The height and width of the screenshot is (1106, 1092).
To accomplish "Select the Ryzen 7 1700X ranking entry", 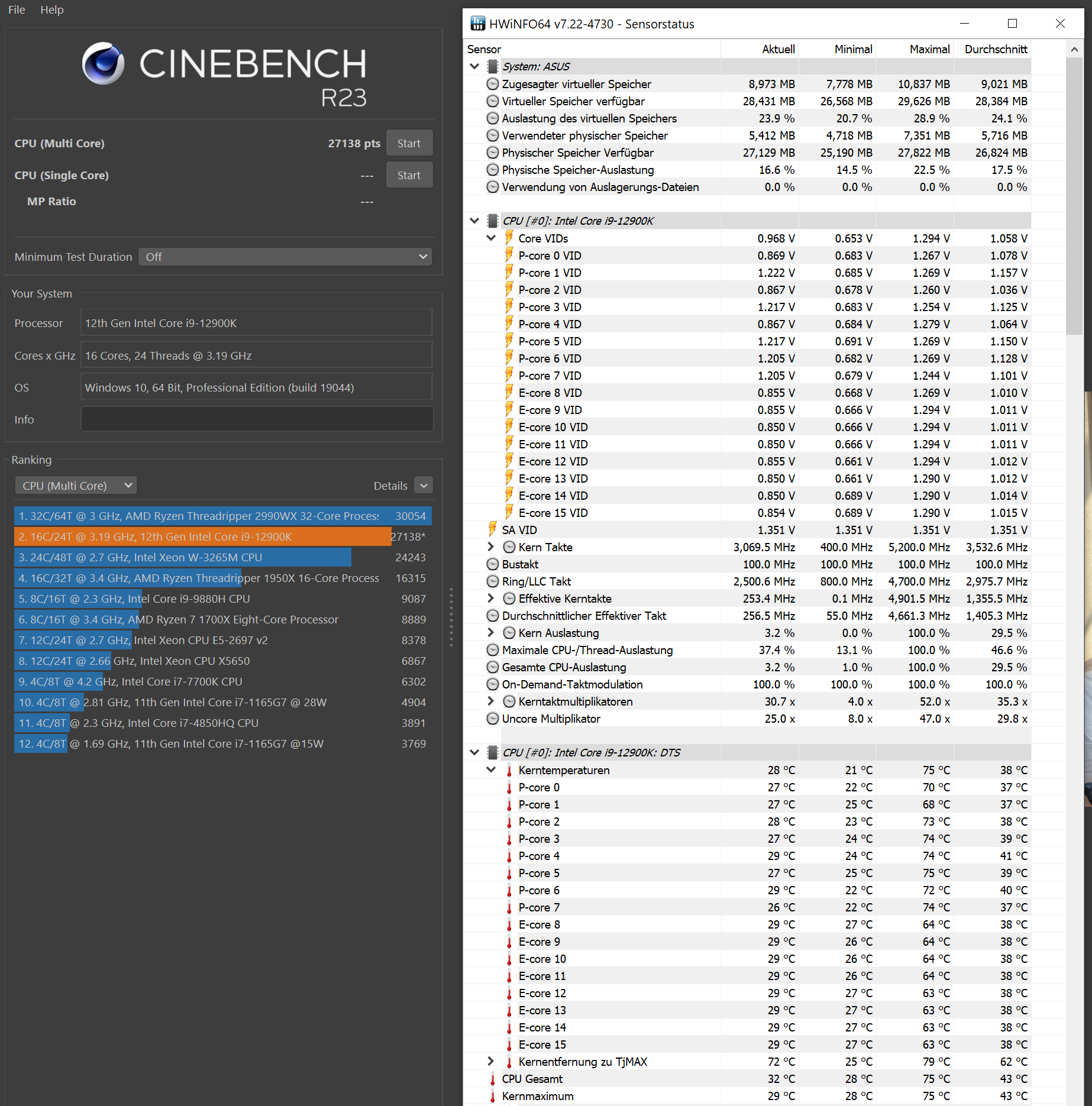I will pyautogui.click(x=223, y=619).
